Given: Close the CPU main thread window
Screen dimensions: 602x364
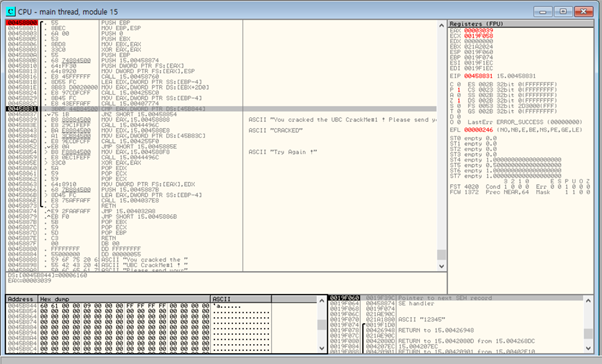Looking at the screenshot, I should click(584, 12).
